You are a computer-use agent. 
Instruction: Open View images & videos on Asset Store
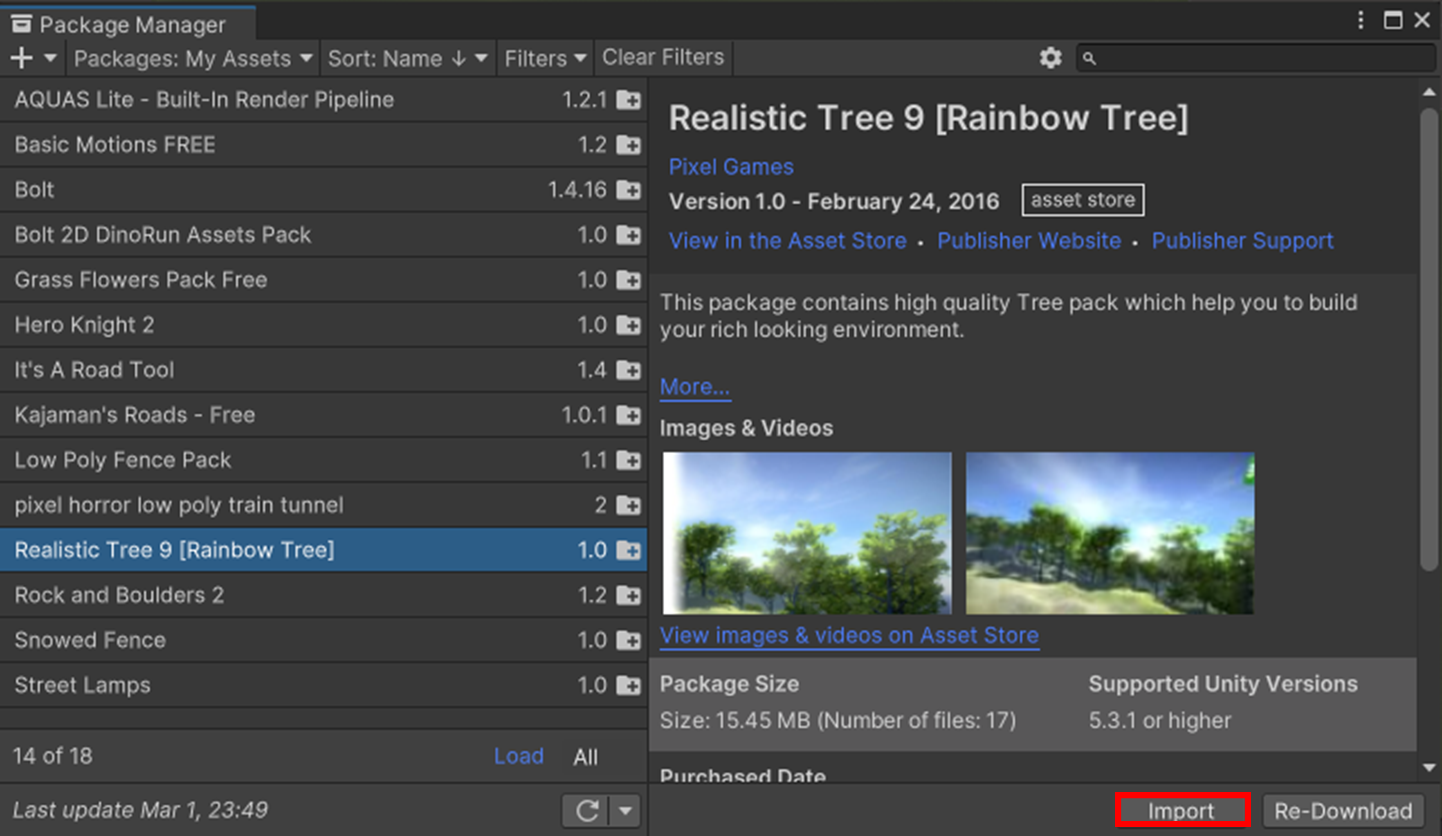point(849,636)
